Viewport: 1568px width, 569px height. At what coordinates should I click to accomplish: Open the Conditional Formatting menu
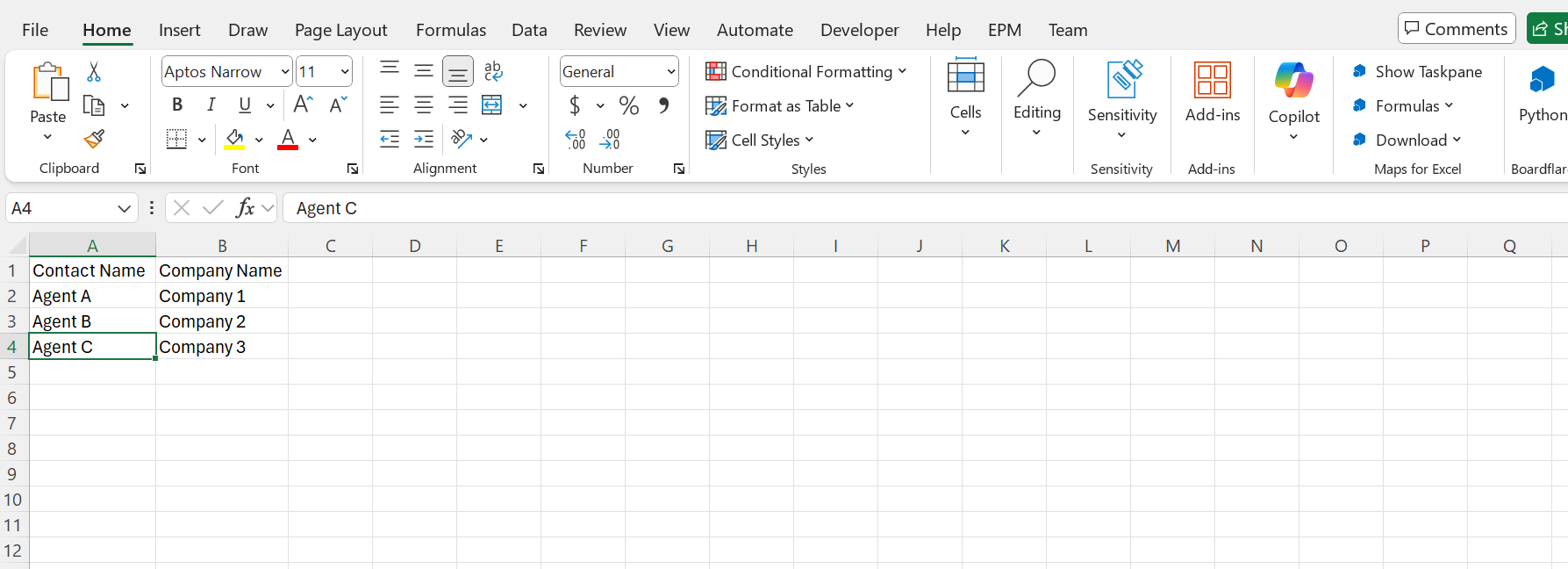point(805,71)
